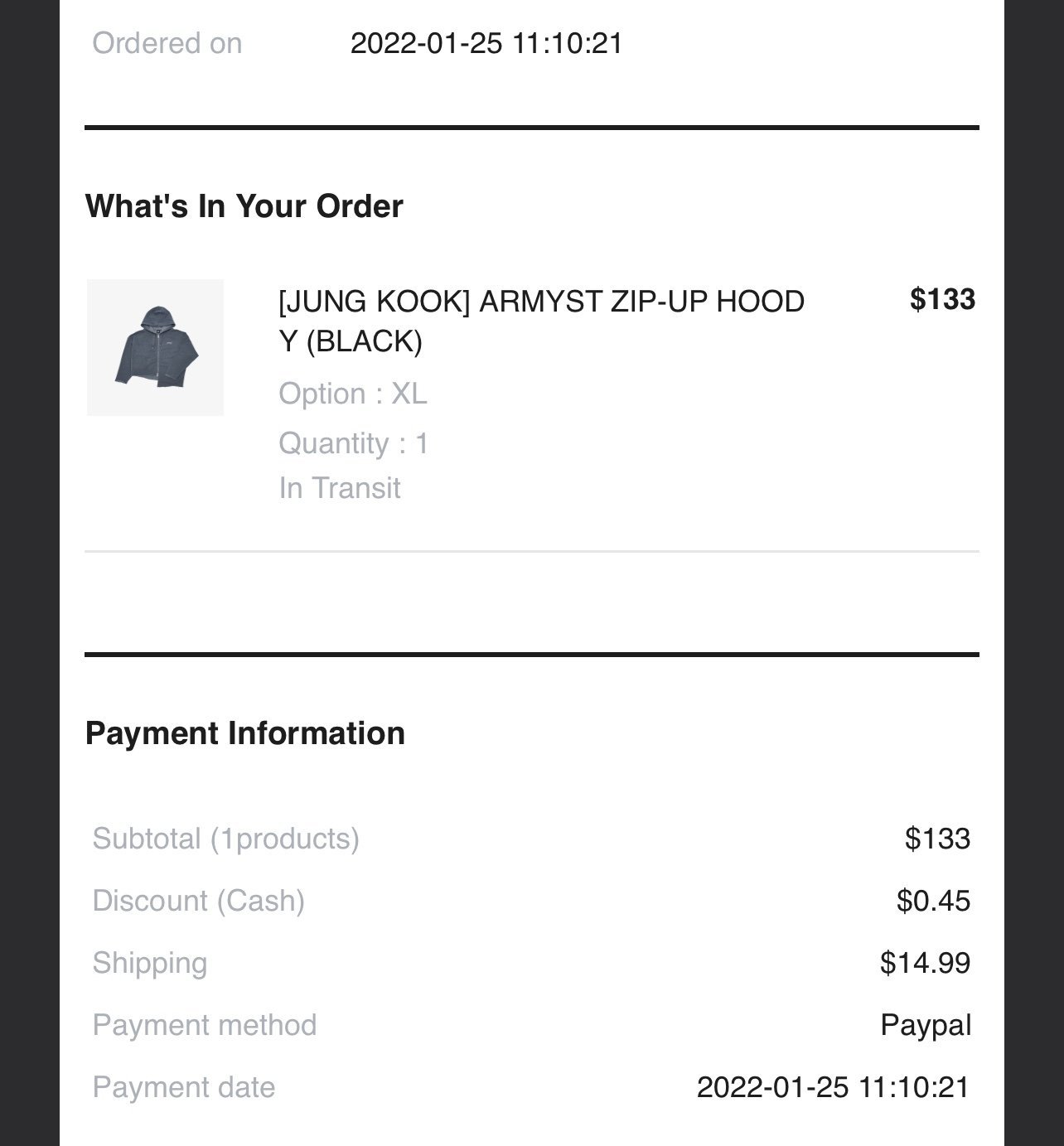This screenshot has height=1146, width=1064.
Task: Open the hoodie product thumbnail image
Action: (x=155, y=347)
